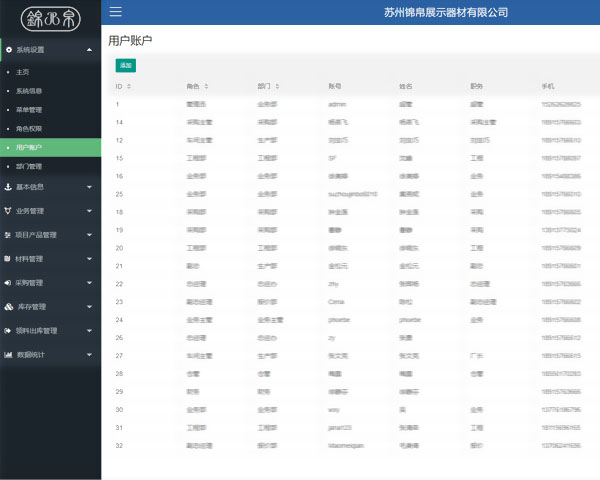Toggle the hamburger sidebar menu icon
600x480 pixels.
116,12
